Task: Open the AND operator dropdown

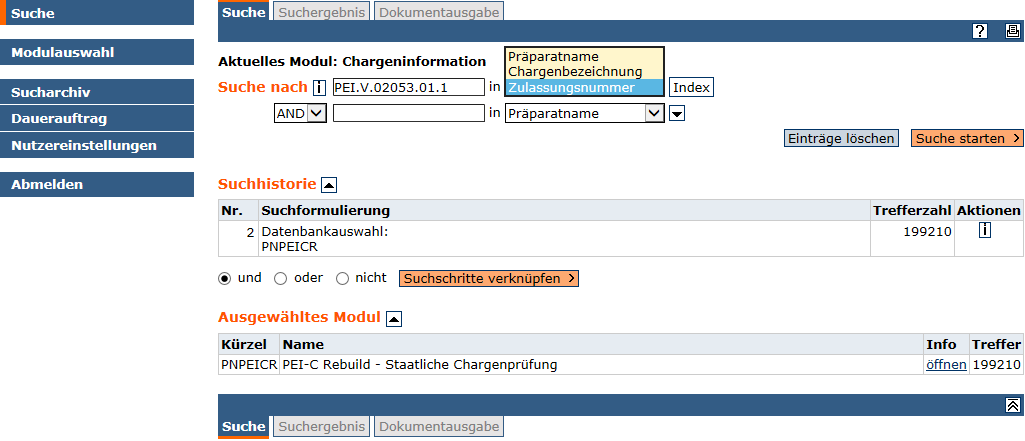Action: (x=299, y=114)
